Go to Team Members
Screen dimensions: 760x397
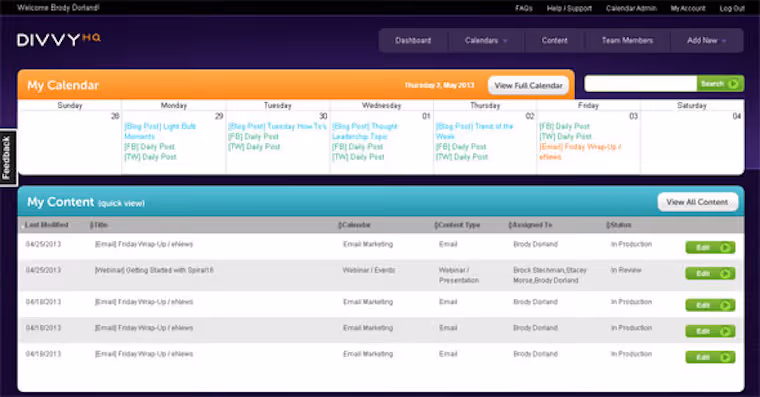(627, 40)
